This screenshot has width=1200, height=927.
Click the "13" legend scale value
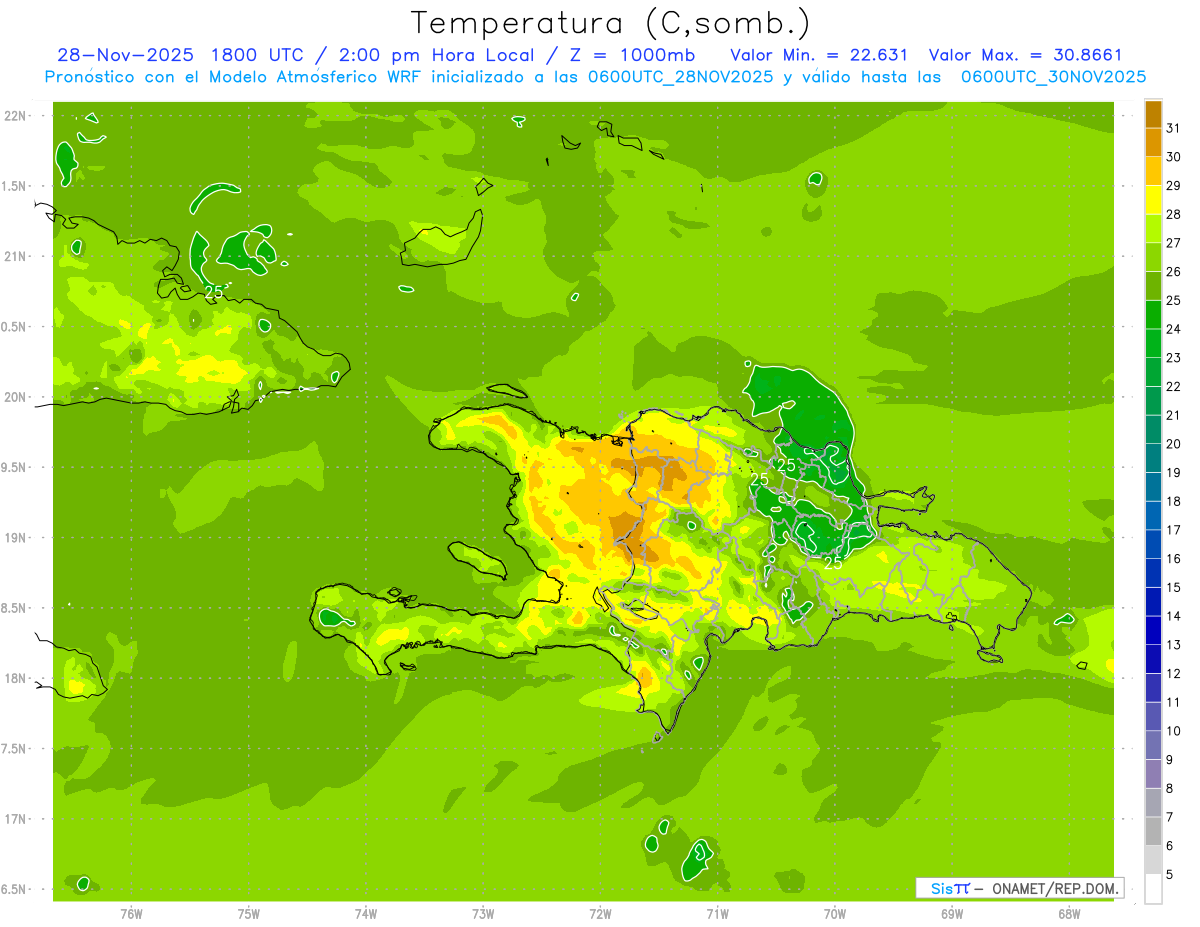[1174, 645]
